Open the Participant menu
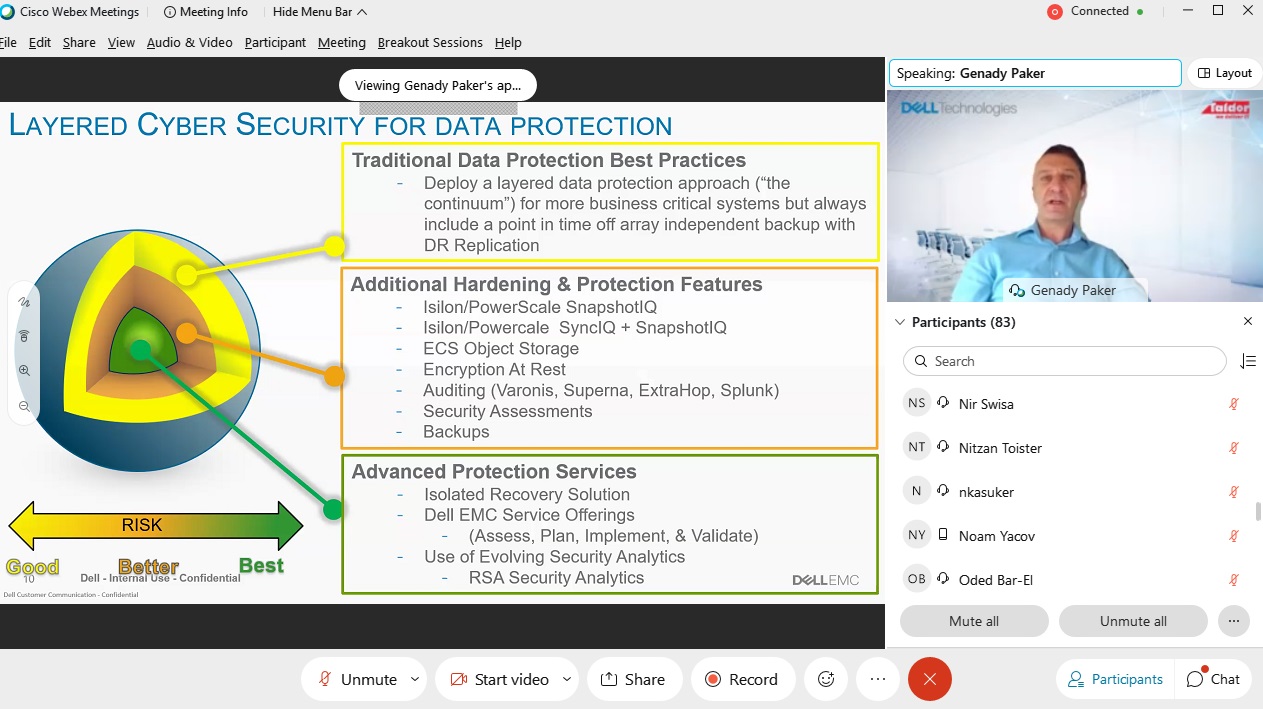 point(275,43)
